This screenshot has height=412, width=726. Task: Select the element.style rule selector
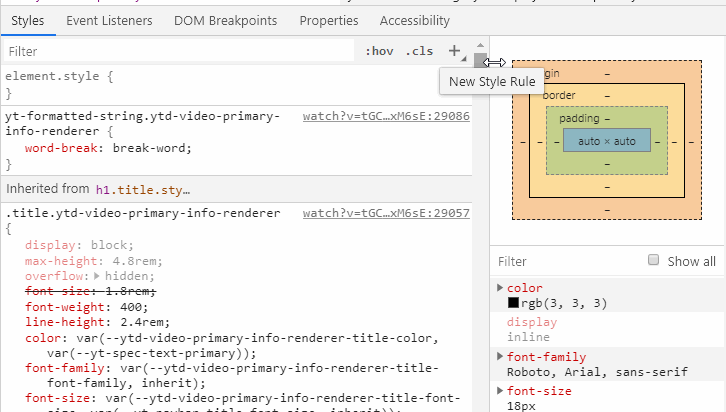pyautogui.click(x=52, y=76)
